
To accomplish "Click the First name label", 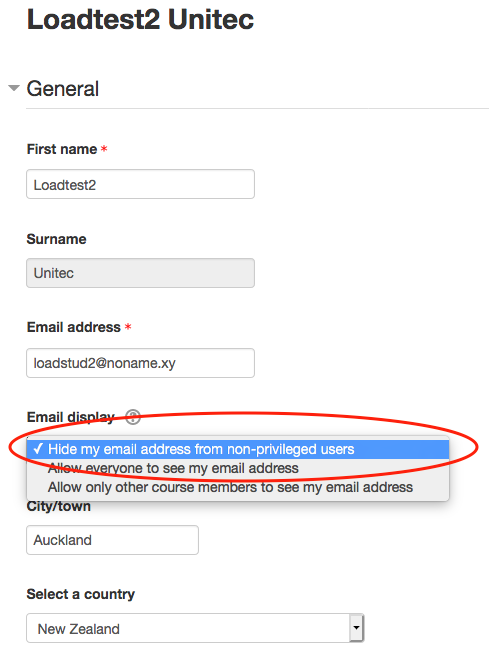I will pyautogui.click(x=62, y=149).
